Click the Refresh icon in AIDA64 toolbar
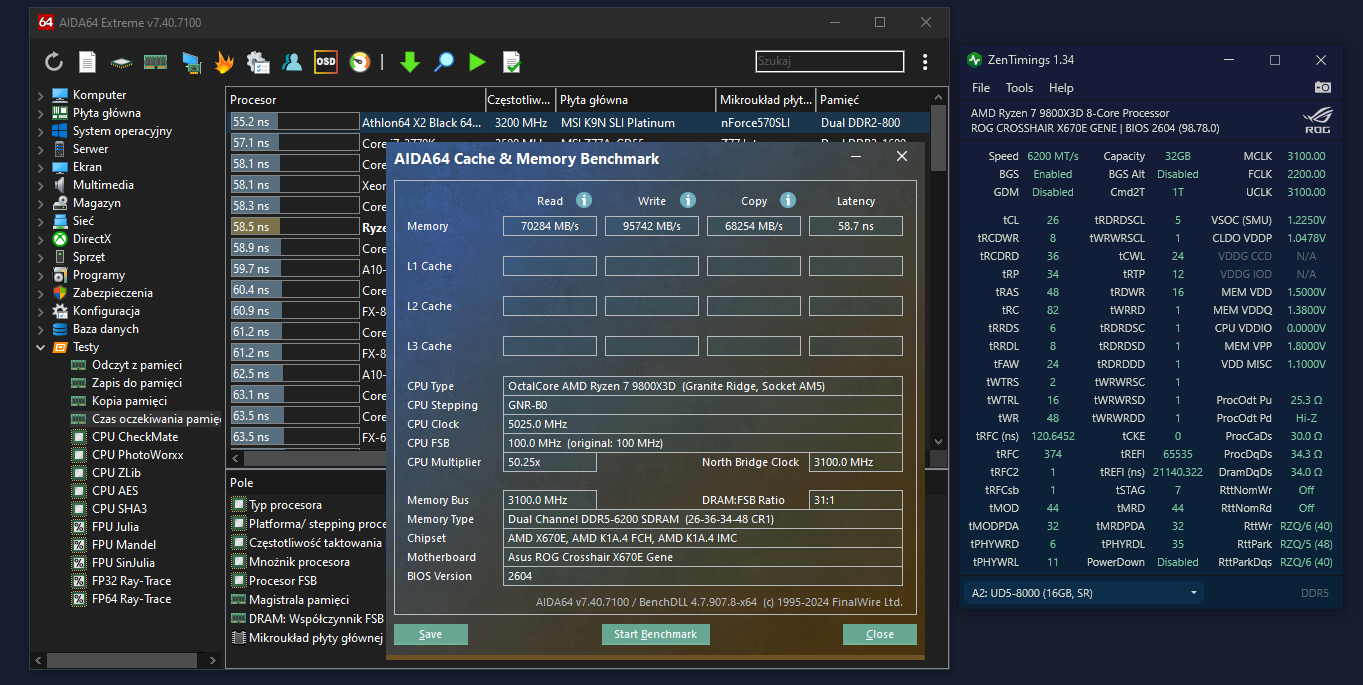Viewport: 1363px width, 685px height. (54, 62)
